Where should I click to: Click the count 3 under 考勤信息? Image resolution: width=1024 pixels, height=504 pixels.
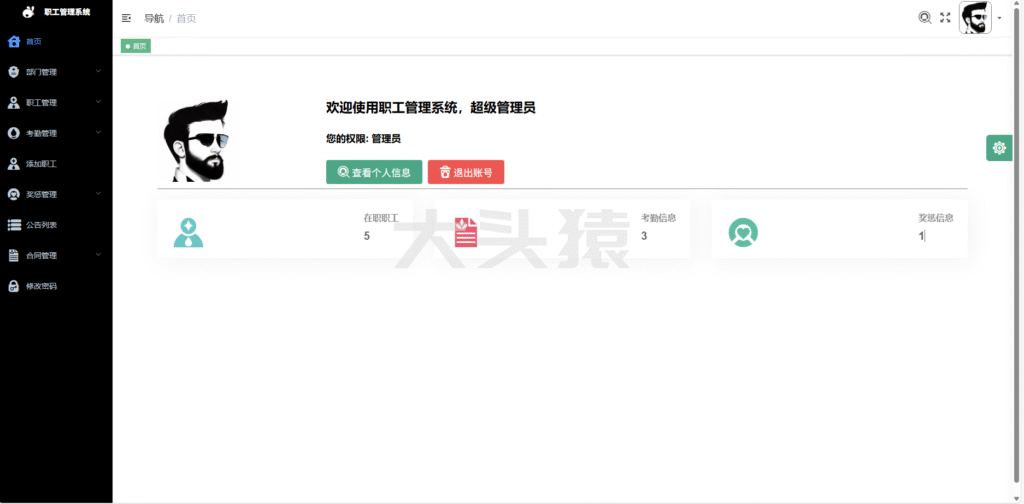644,236
